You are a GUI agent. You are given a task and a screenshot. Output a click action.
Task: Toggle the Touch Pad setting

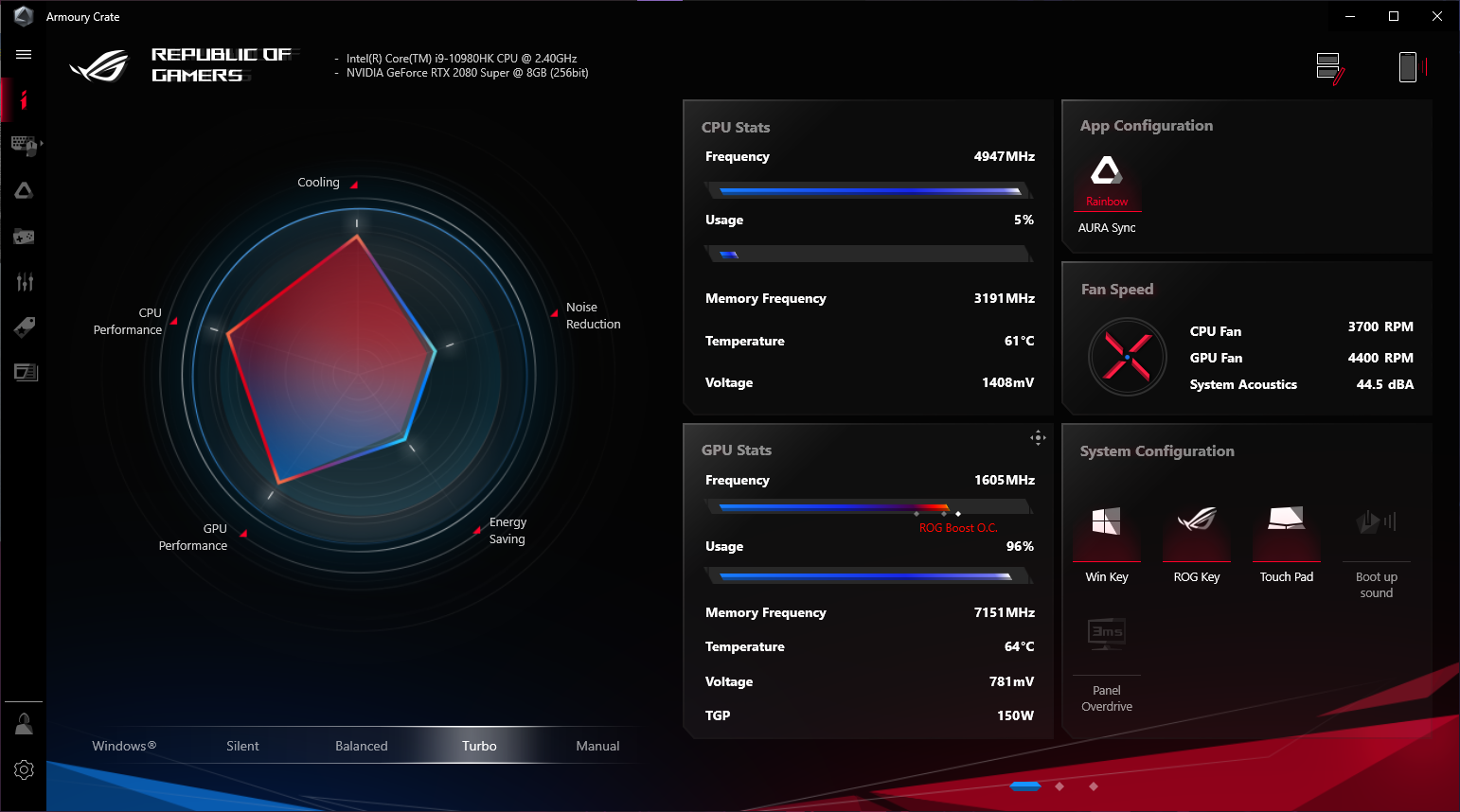coord(1287,543)
